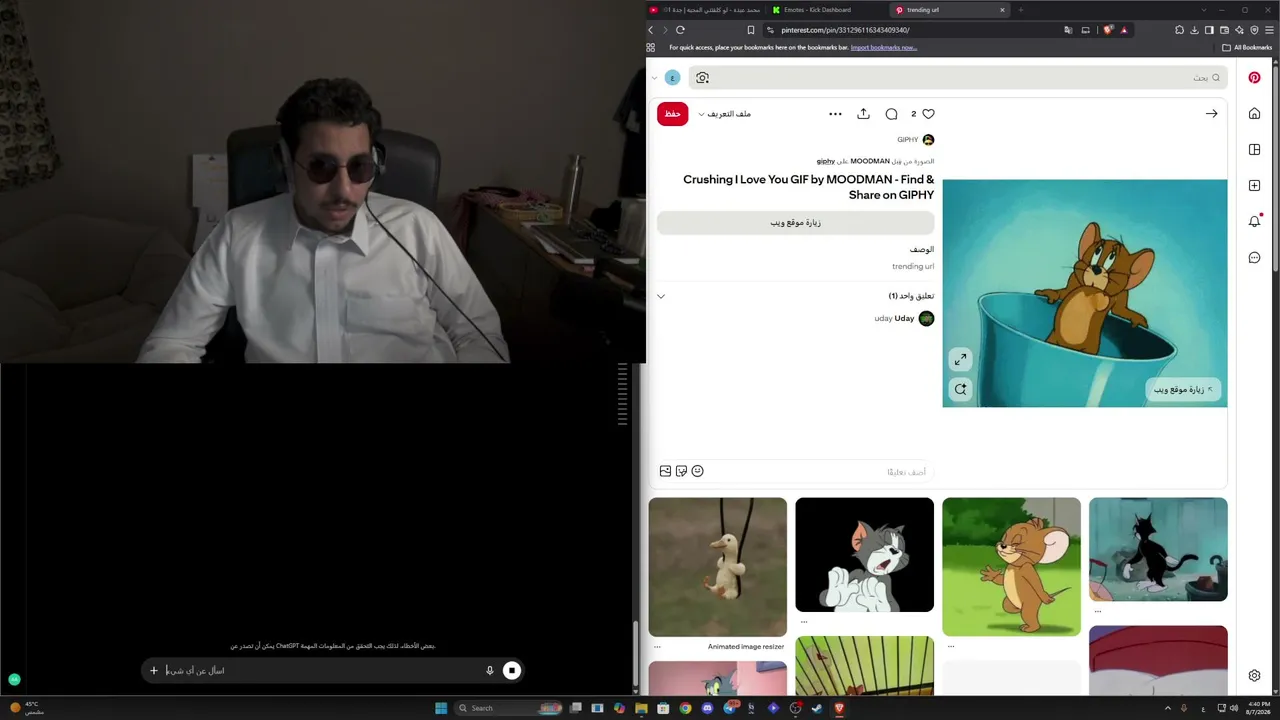Viewport: 1280px width, 720px height.
Task: Close the trending url tab
Action: click(x=1002, y=10)
